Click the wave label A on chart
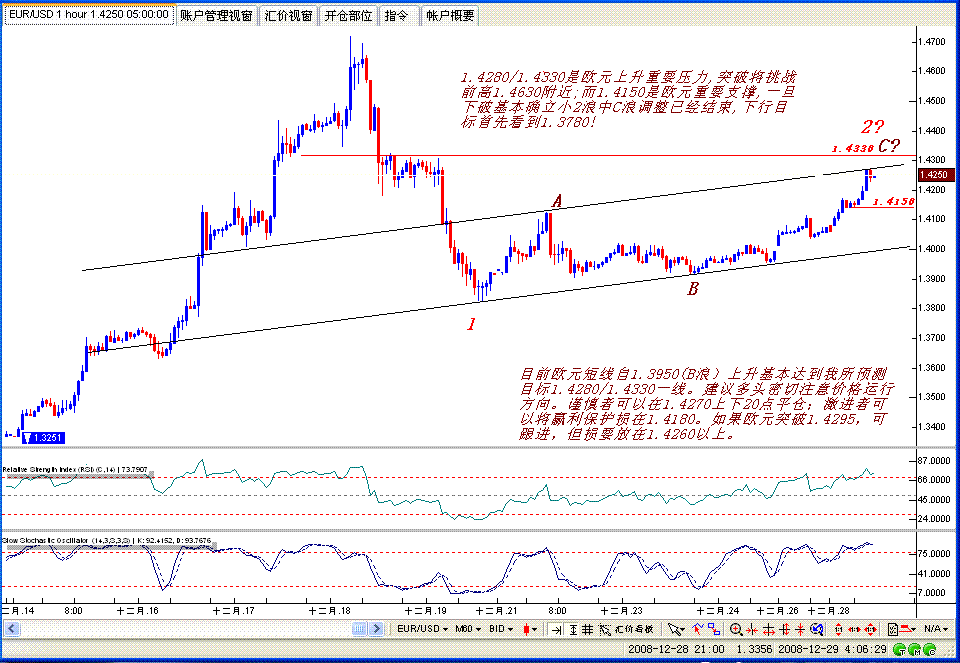The width and height of the screenshot is (960, 663). click(557, 201)
